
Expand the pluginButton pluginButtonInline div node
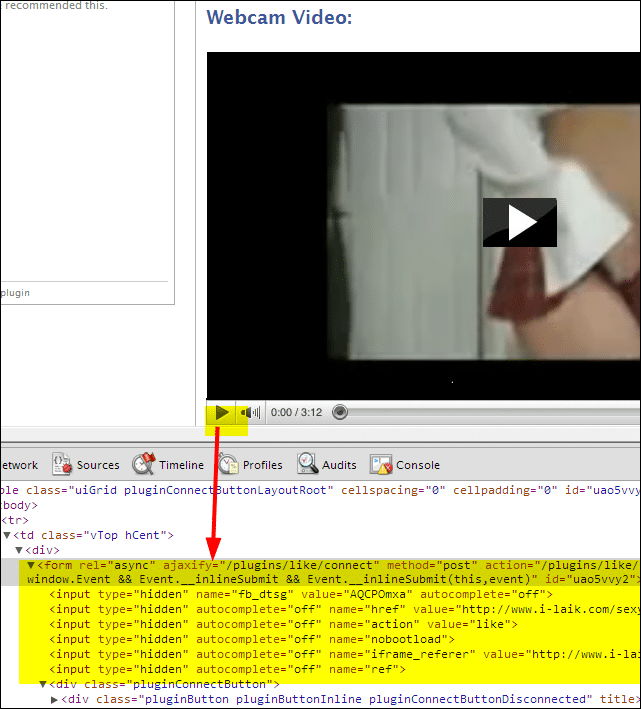point(54,700)
